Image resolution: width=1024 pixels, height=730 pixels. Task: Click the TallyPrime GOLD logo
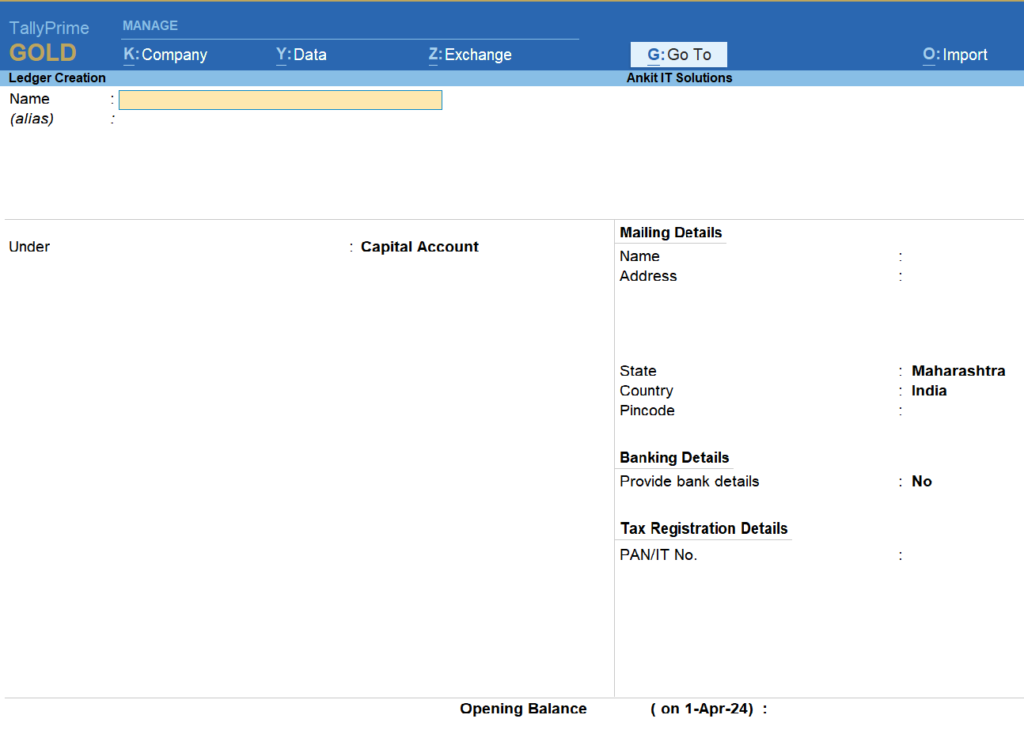47,40
